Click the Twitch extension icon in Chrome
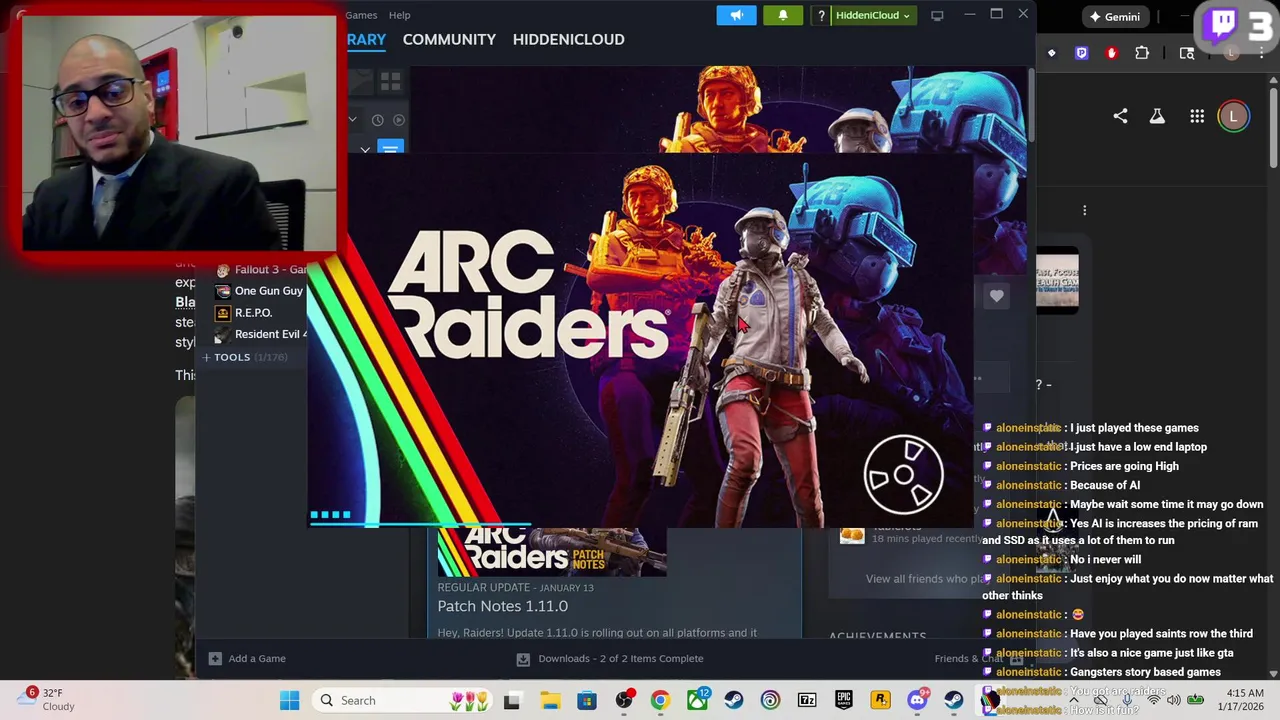 coord(1081,53)
